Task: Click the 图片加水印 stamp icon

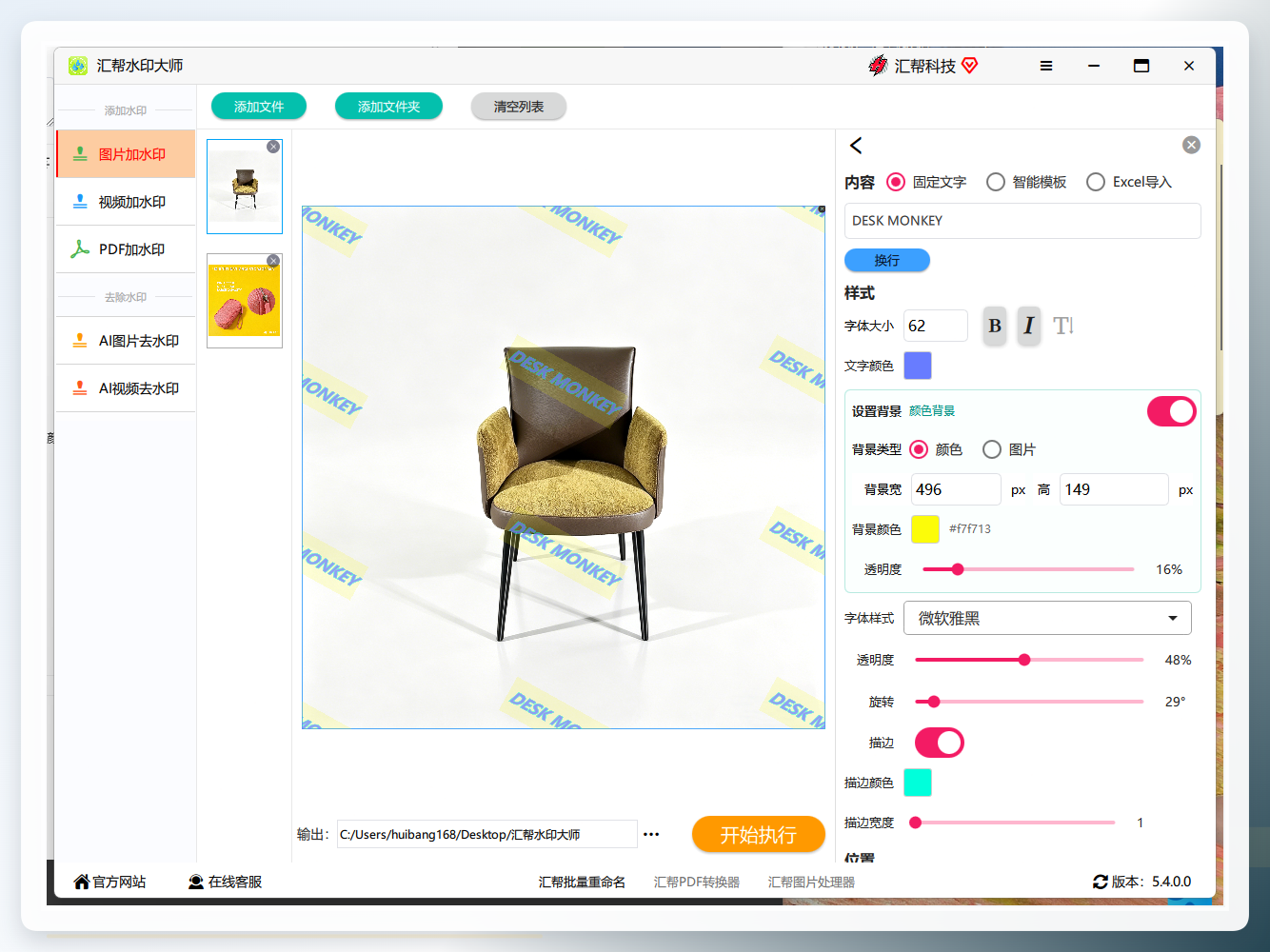Action: coord(81,154)
